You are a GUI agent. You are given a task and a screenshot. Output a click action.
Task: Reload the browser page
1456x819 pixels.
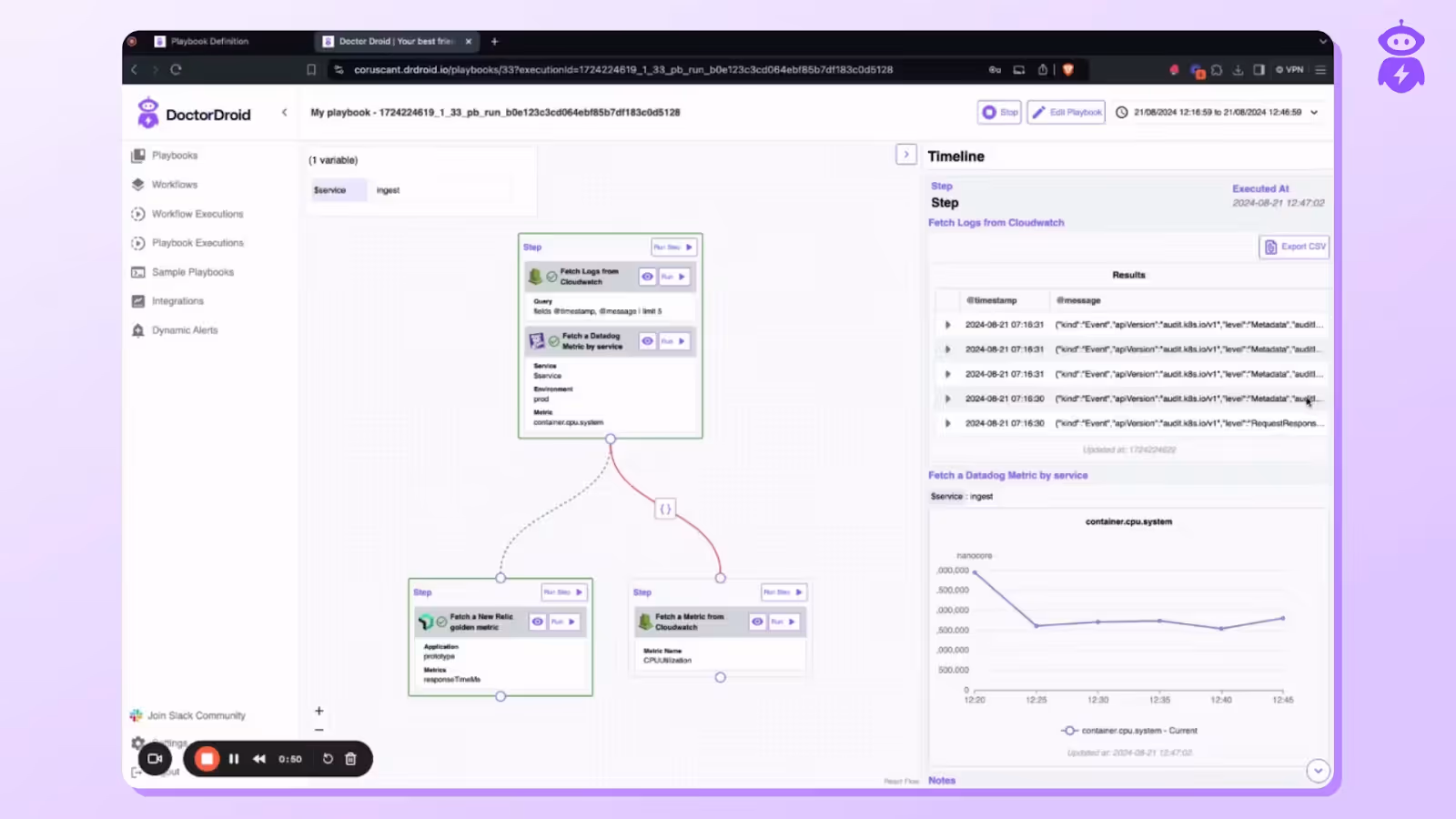pos(176,69)
